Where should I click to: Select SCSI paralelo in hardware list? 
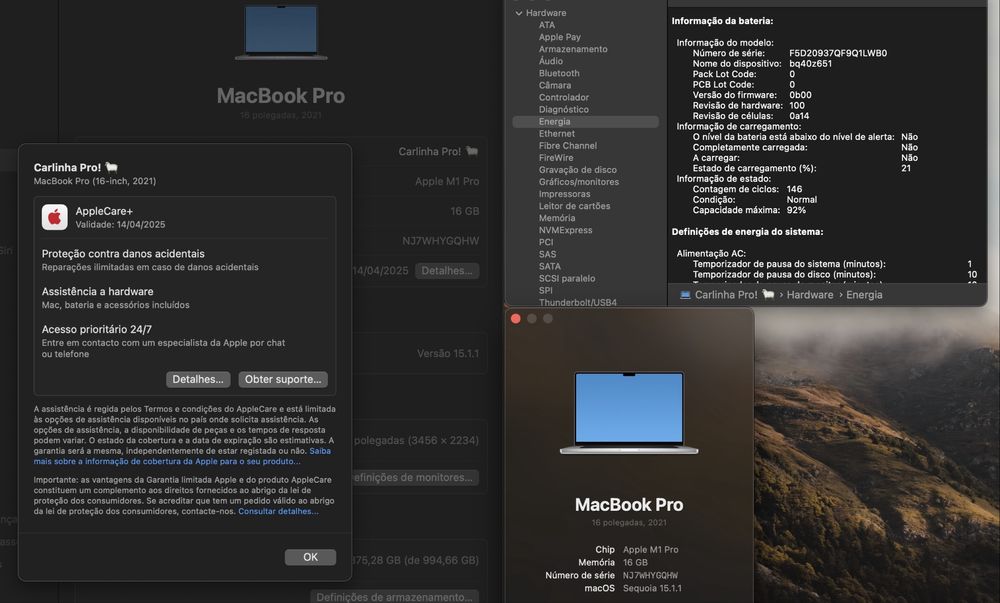tap(567, 279)
